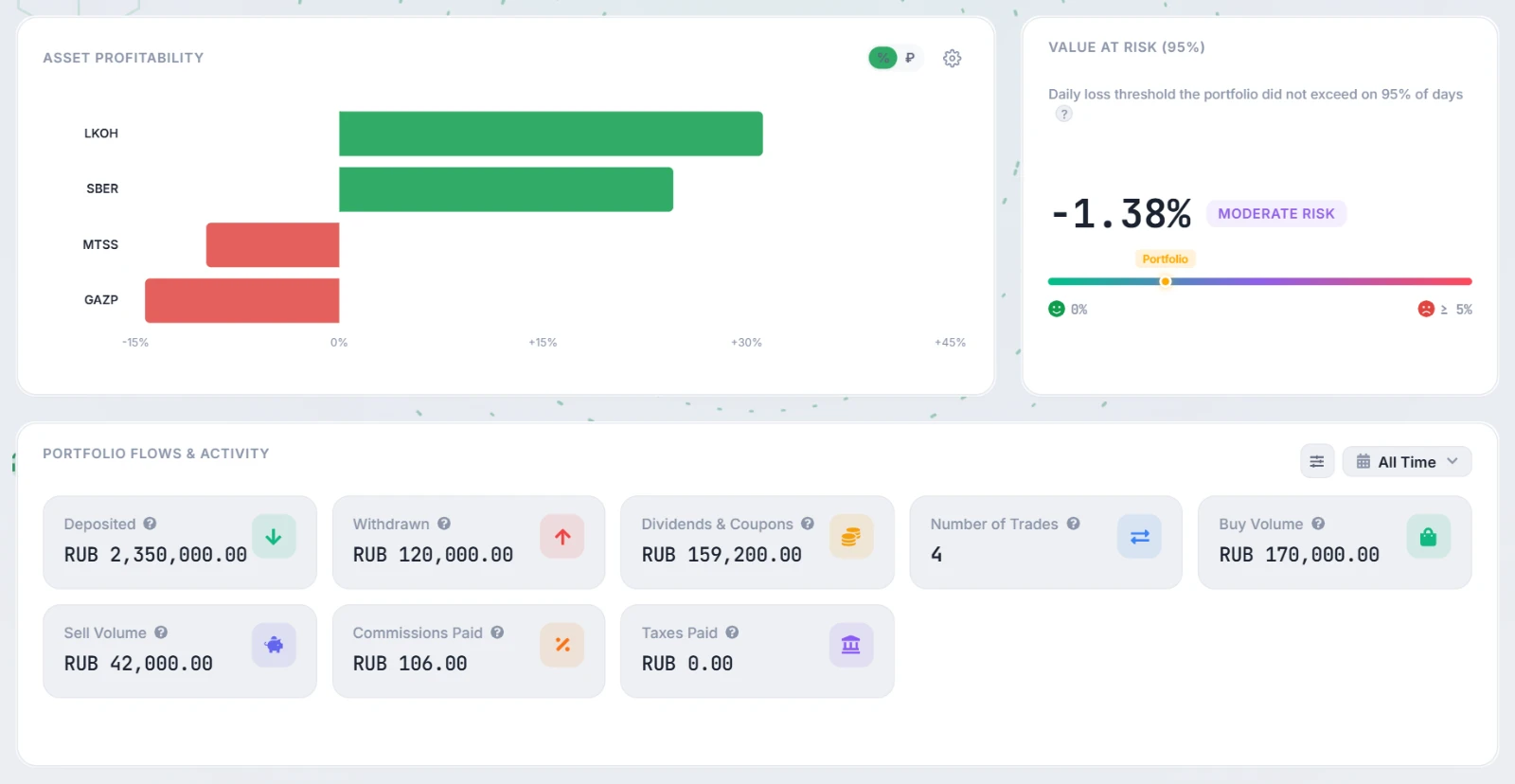1515x784 pixels.
Task: Click percent icon on Commissions card
Action: [562, 646]
